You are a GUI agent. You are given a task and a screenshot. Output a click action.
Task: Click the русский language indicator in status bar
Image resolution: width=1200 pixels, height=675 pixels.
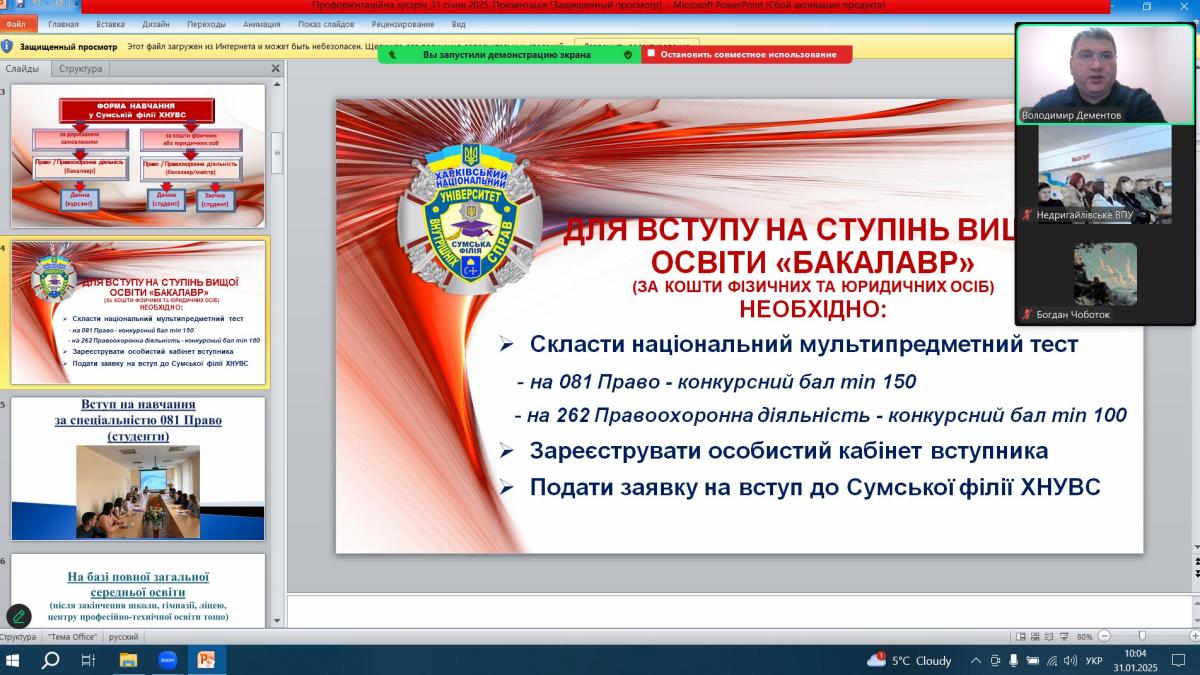pos(124,636)
